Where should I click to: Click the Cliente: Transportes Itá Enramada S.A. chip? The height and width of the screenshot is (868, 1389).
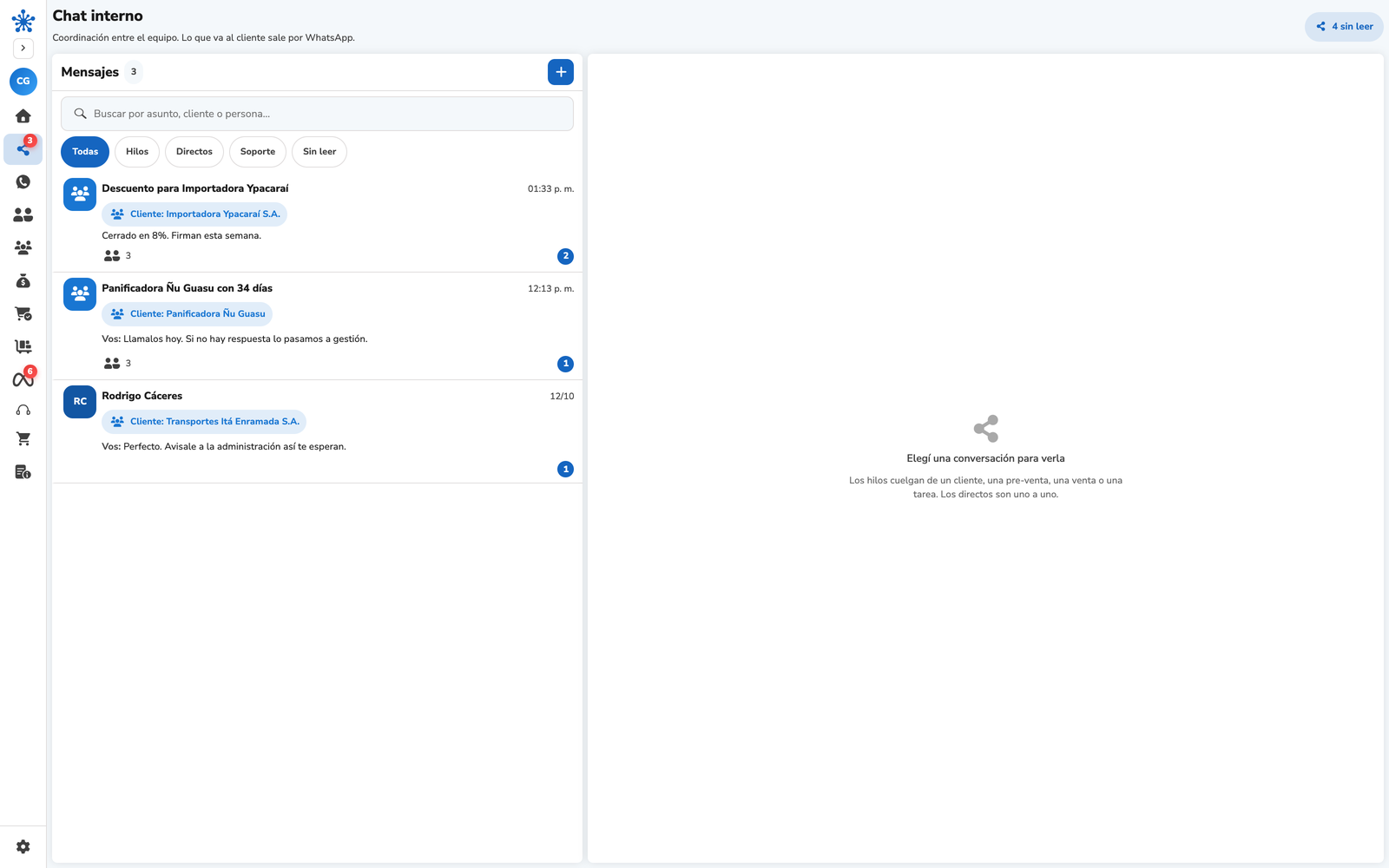[204, 422]
